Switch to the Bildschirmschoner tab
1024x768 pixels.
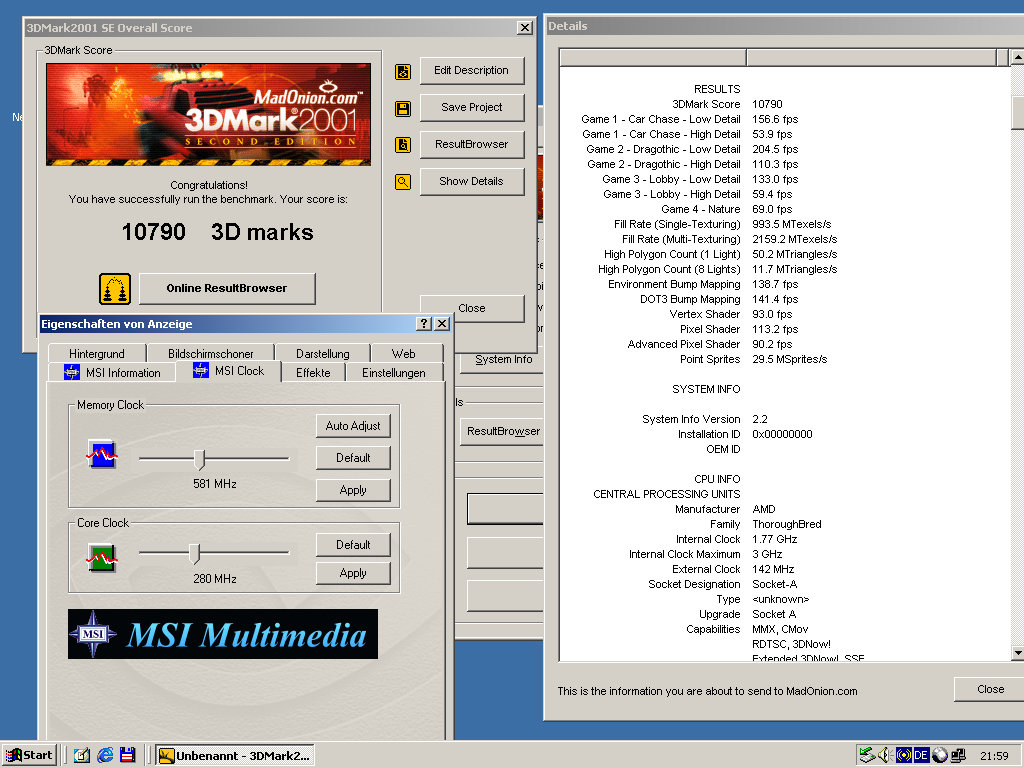tap(210, 353)
